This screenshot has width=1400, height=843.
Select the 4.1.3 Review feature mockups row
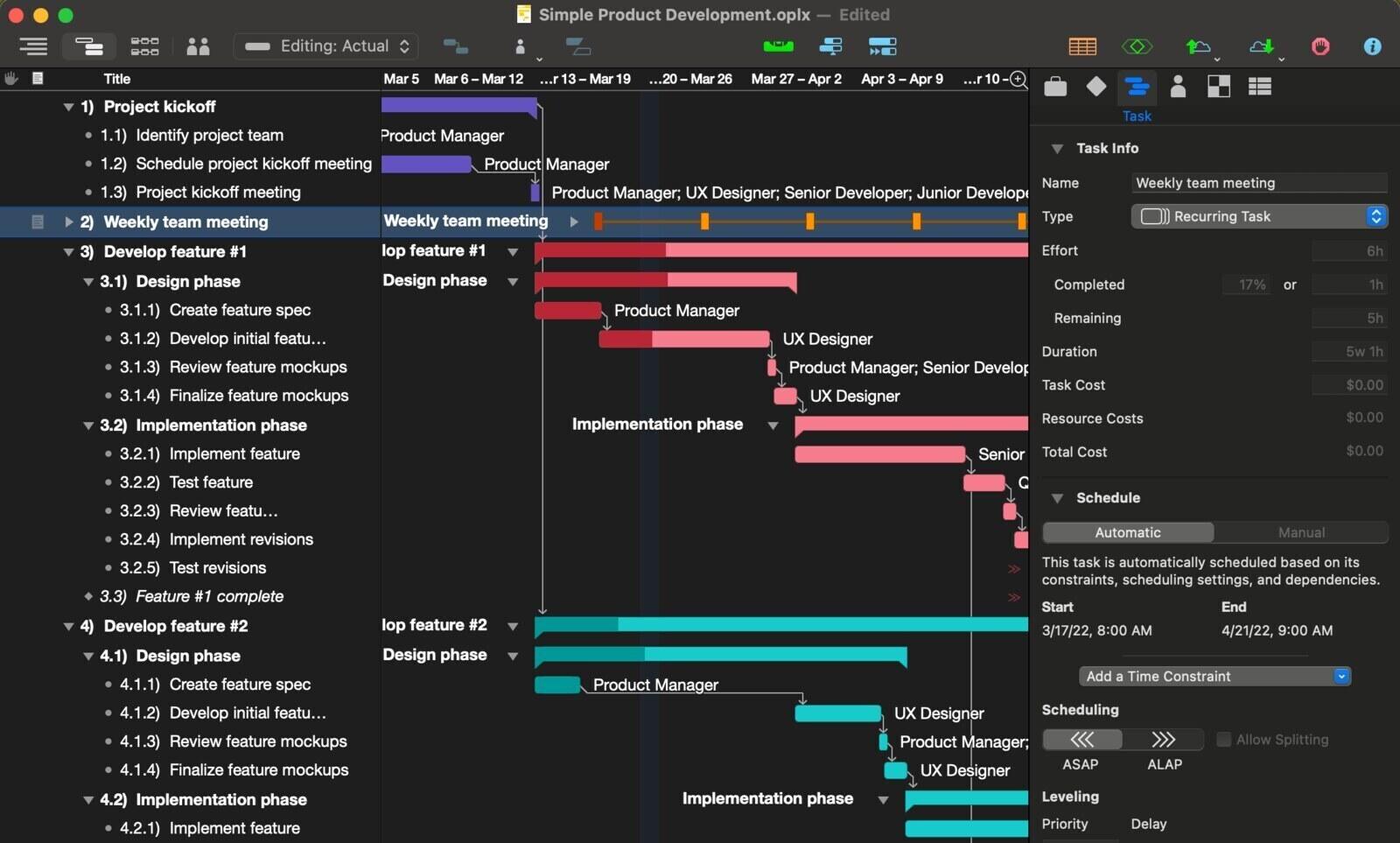point(191,741)
